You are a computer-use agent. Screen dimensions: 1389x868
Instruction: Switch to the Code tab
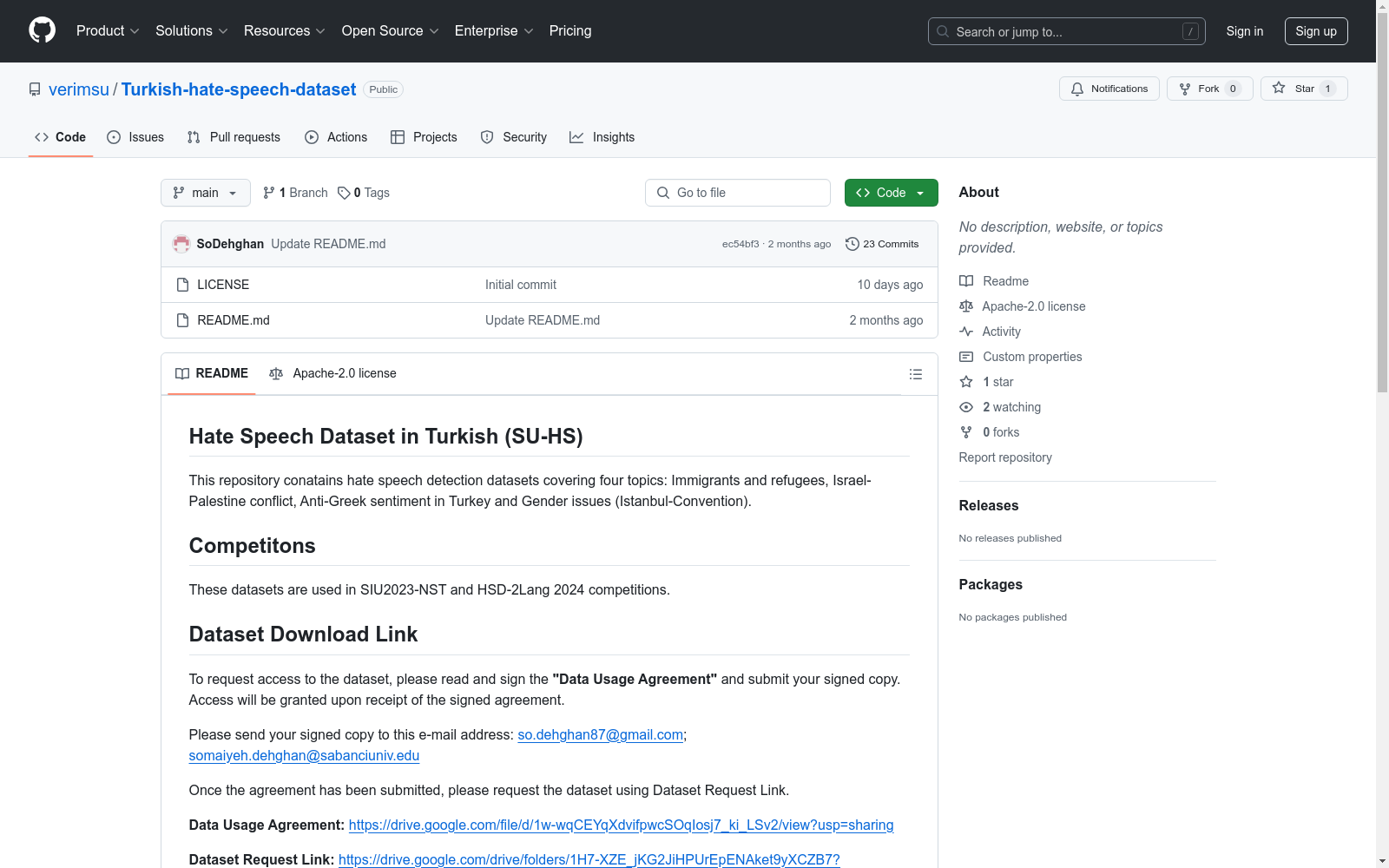[61, 137]
